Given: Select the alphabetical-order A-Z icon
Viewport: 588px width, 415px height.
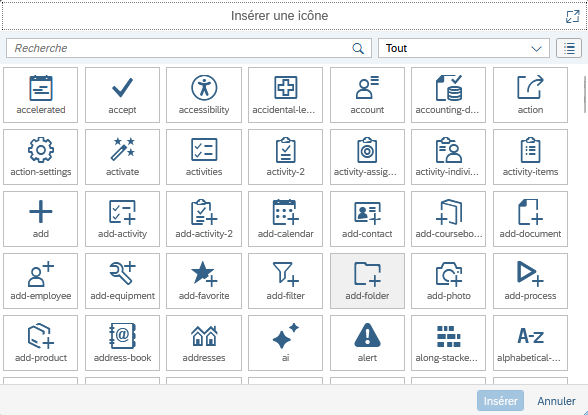Looking at the screenshot, I should [530, 343].
